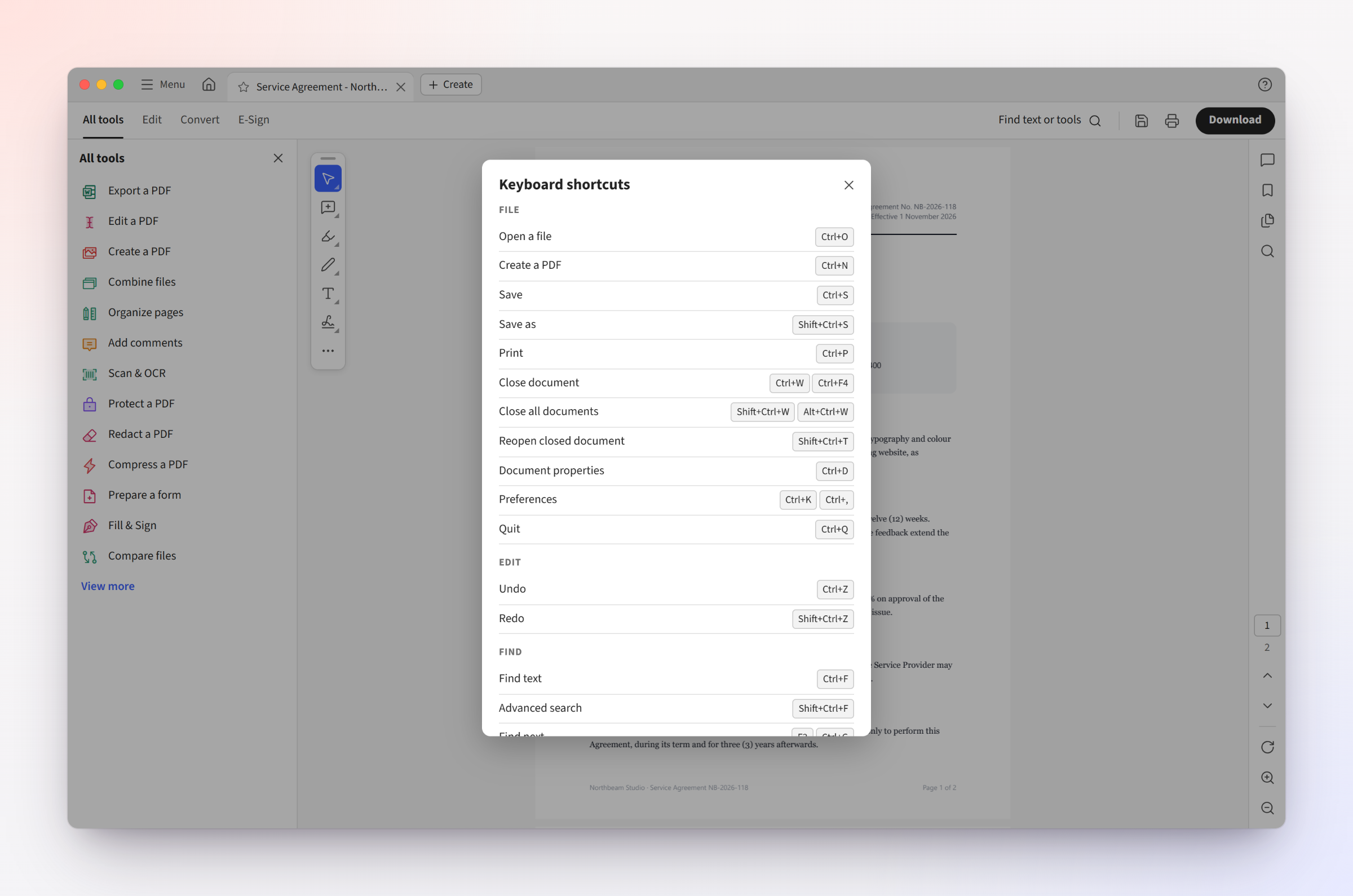Star the Service Agreement tab
1353x896 pixels.
point(244,87)
